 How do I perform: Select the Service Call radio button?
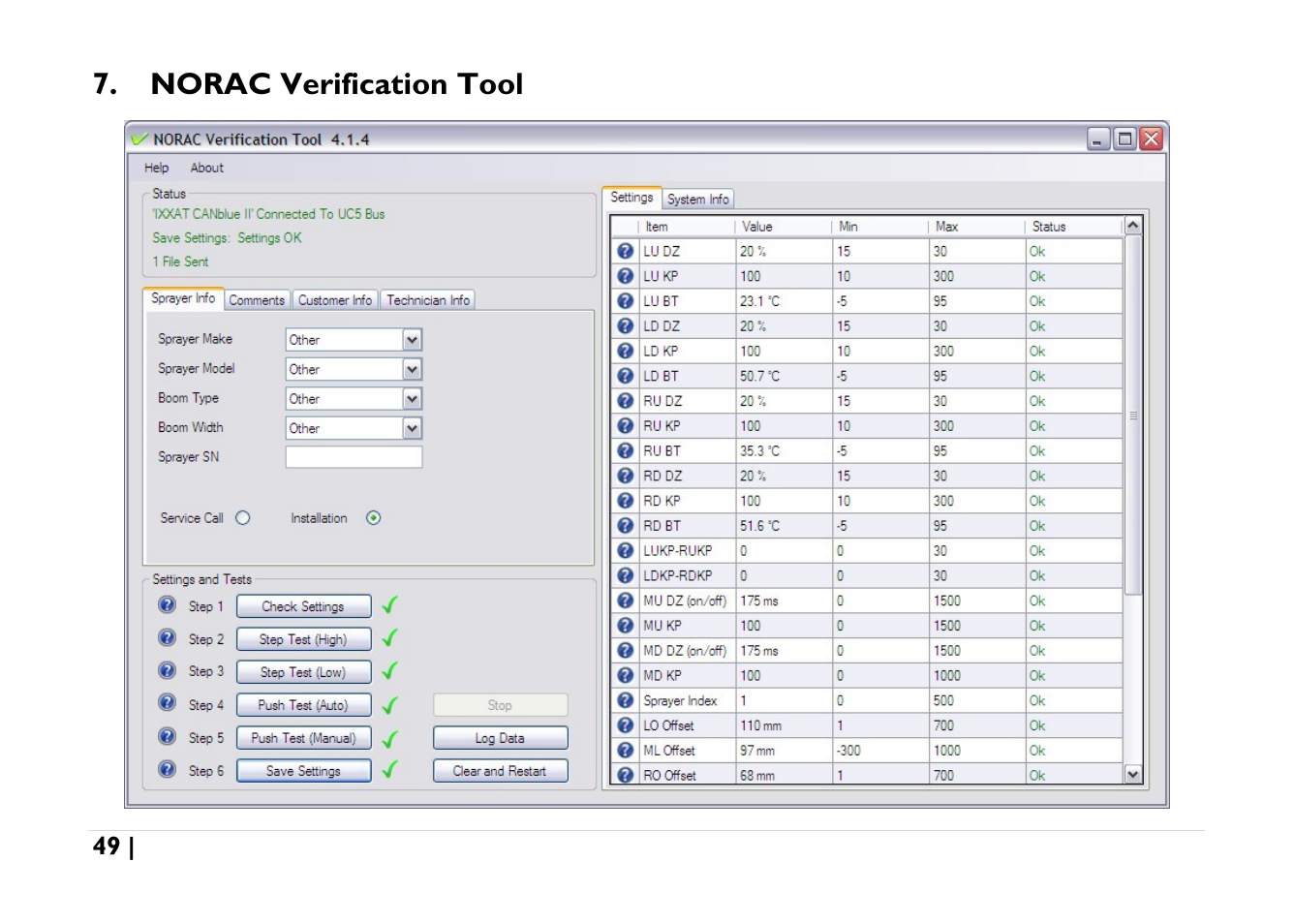point(243,518)
